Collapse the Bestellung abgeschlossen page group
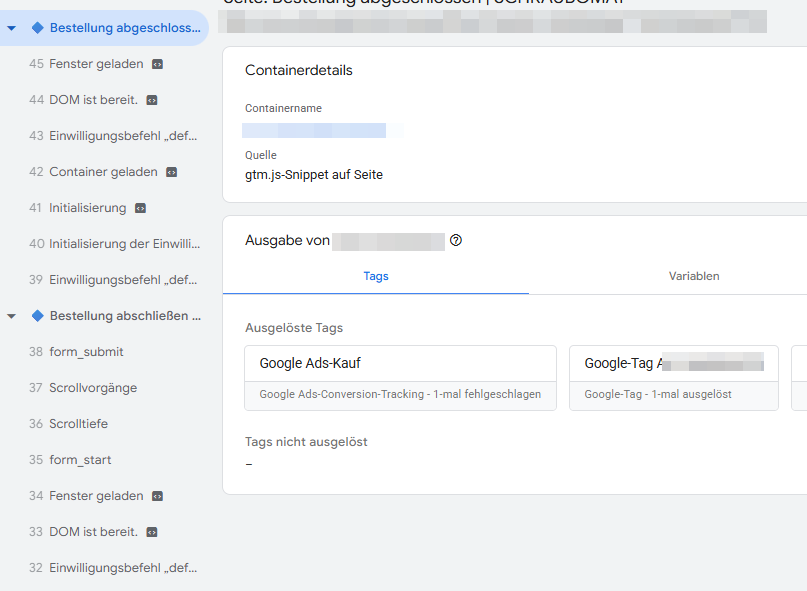807x591 pixels. click(11, 28)
